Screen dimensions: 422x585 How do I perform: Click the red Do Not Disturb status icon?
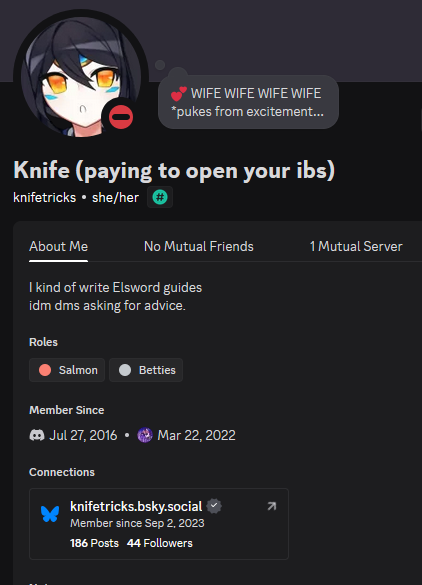121,117
